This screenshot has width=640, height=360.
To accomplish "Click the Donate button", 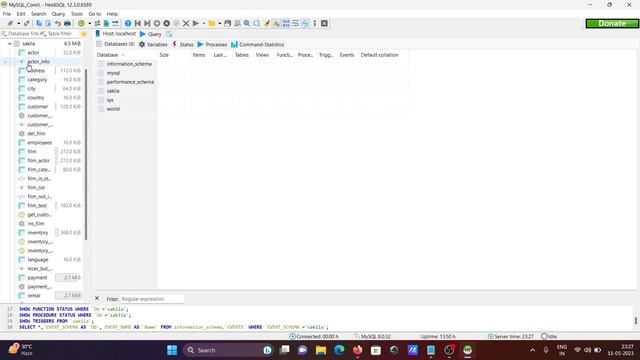I will [x=612, y=23].
